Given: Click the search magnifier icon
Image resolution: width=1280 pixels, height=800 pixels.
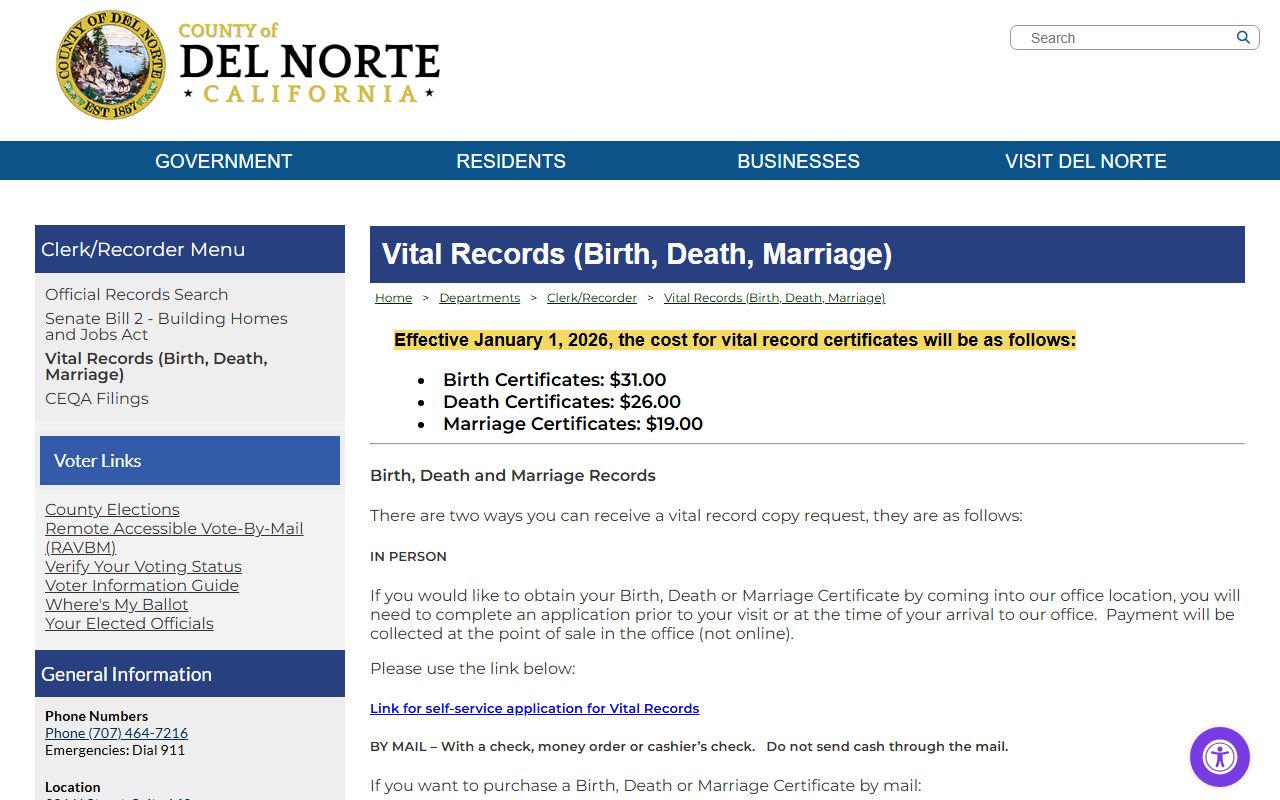Looking at the screenshot, I should [1243, 37].
